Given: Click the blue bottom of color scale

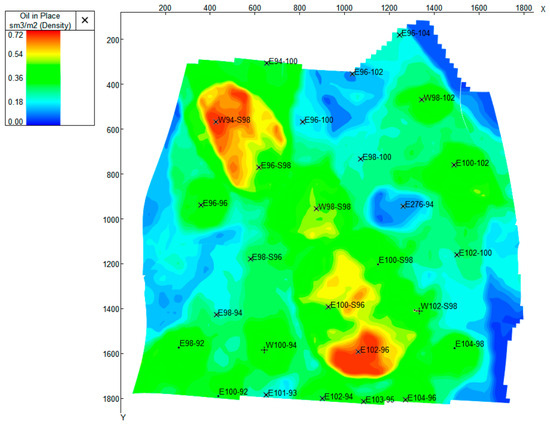Looking at the screenshot, I should pos(43,121).
